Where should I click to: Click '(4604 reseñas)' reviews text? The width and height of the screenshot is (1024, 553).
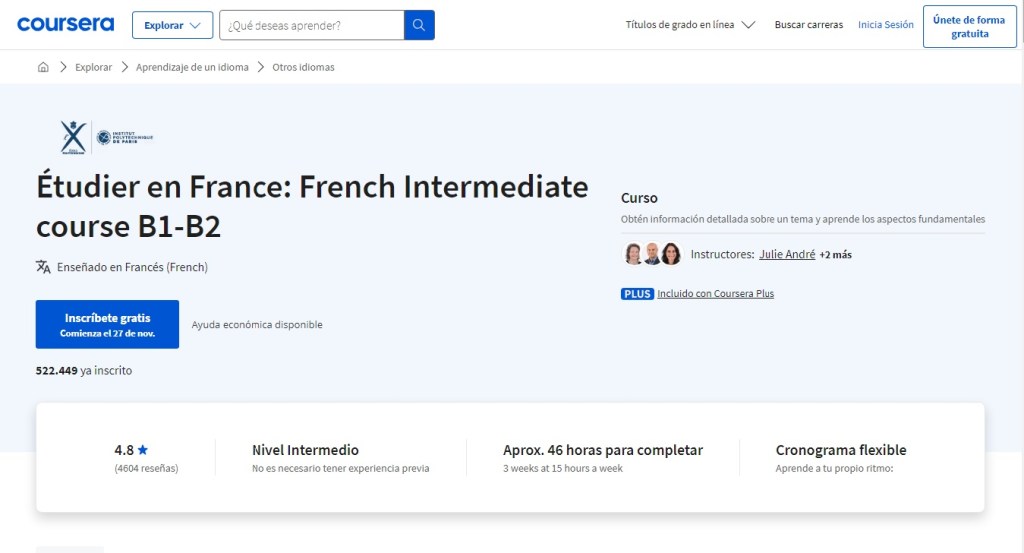point(146,468)
